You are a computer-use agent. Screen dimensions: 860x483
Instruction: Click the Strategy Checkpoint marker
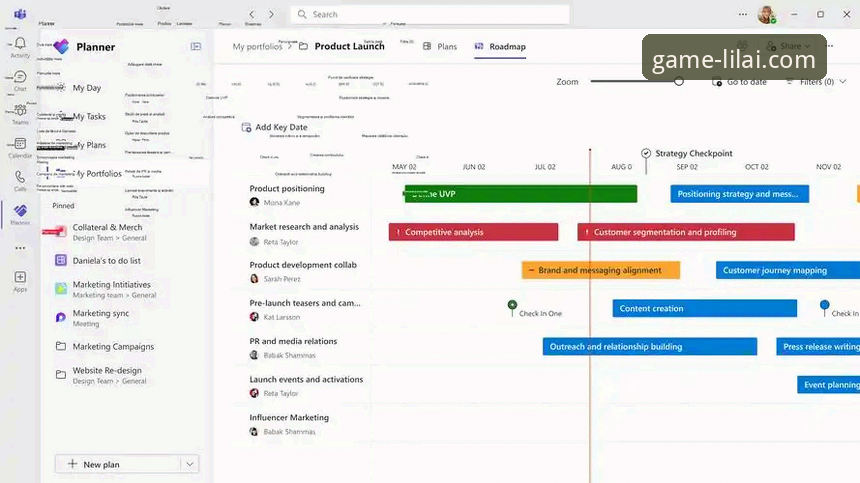click(x=646, y=154)
